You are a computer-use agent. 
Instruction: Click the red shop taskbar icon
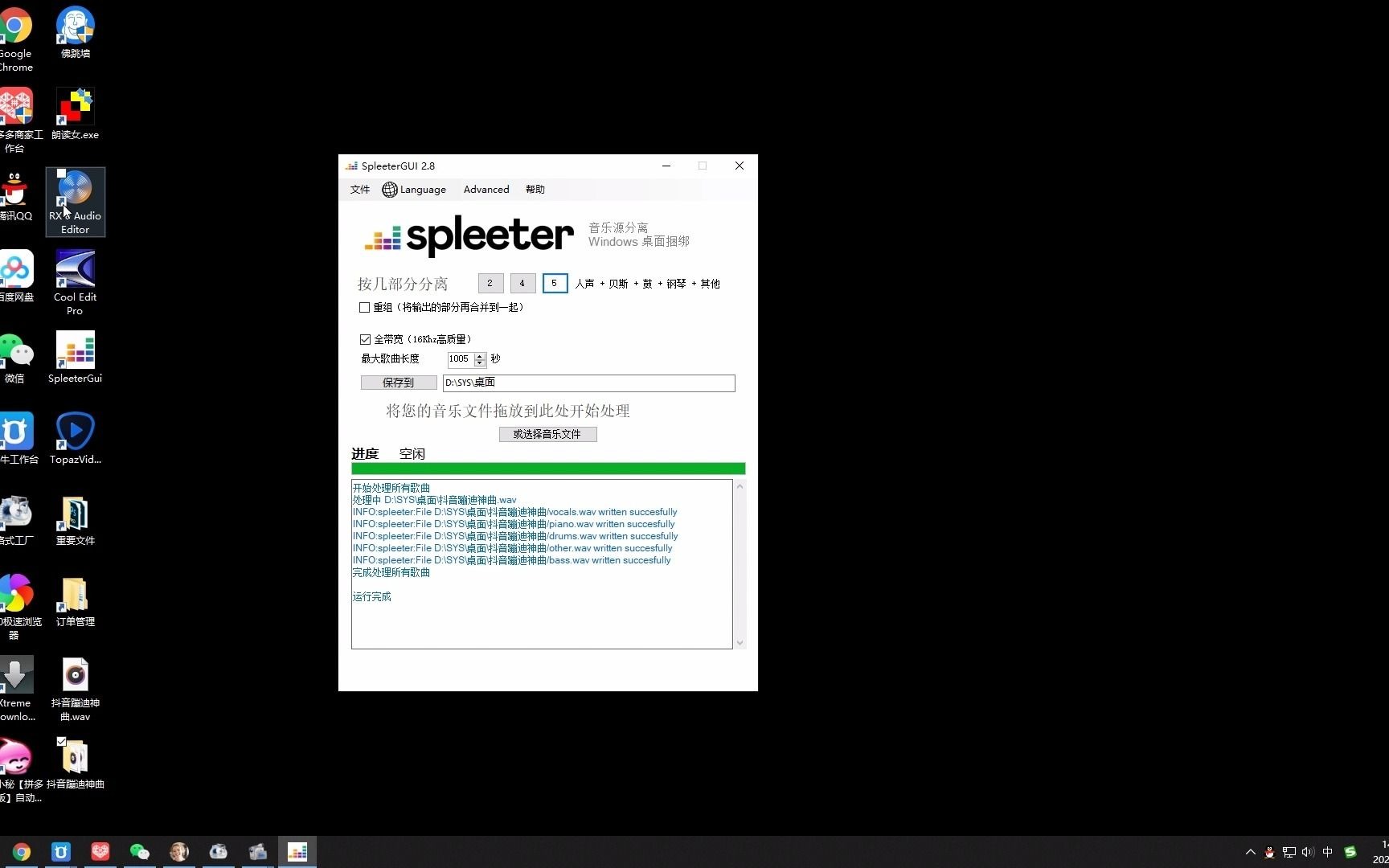[x=100, y=852]
